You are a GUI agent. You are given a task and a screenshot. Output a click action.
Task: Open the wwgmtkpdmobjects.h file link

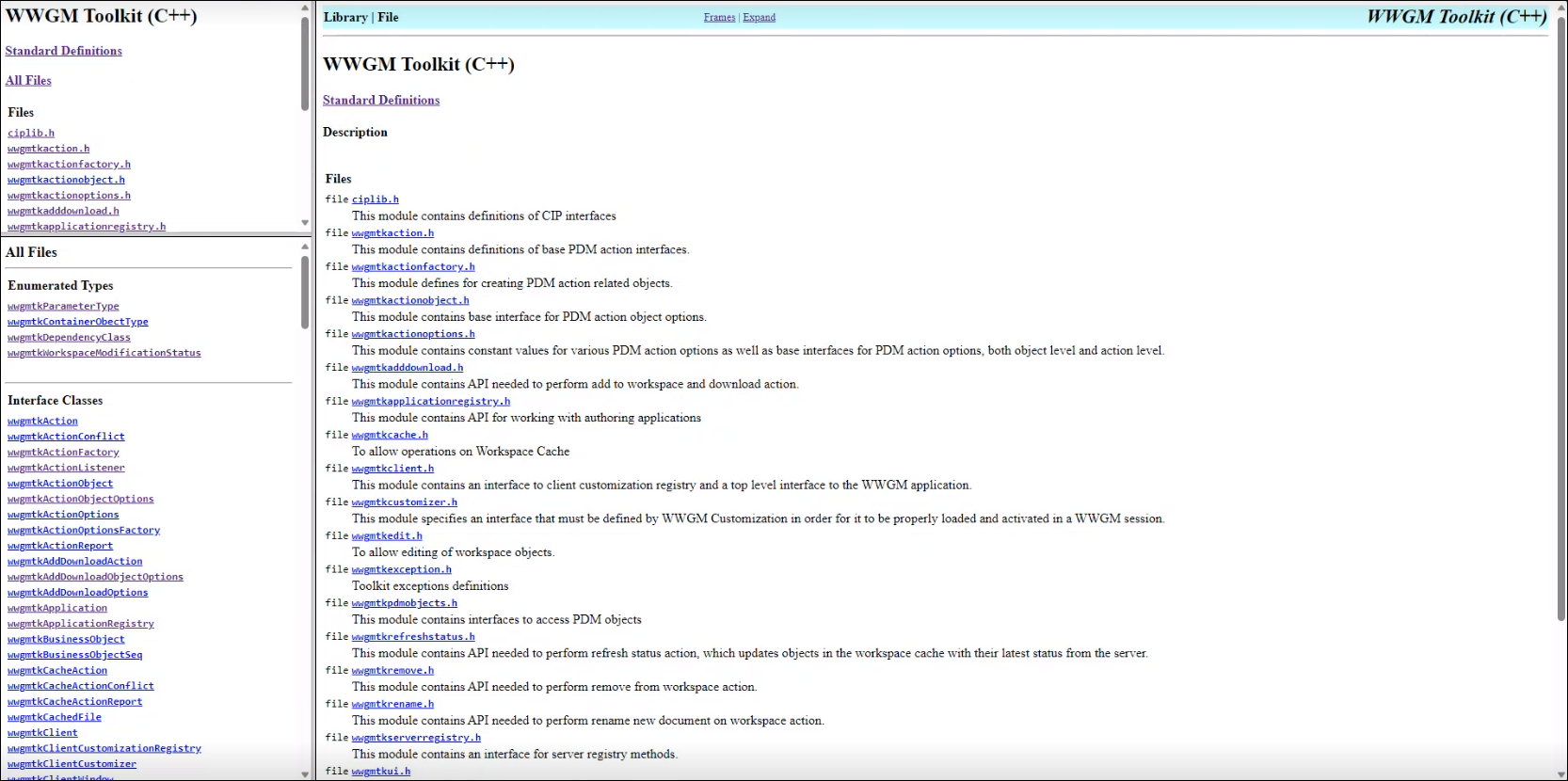(x=405, y=603)
